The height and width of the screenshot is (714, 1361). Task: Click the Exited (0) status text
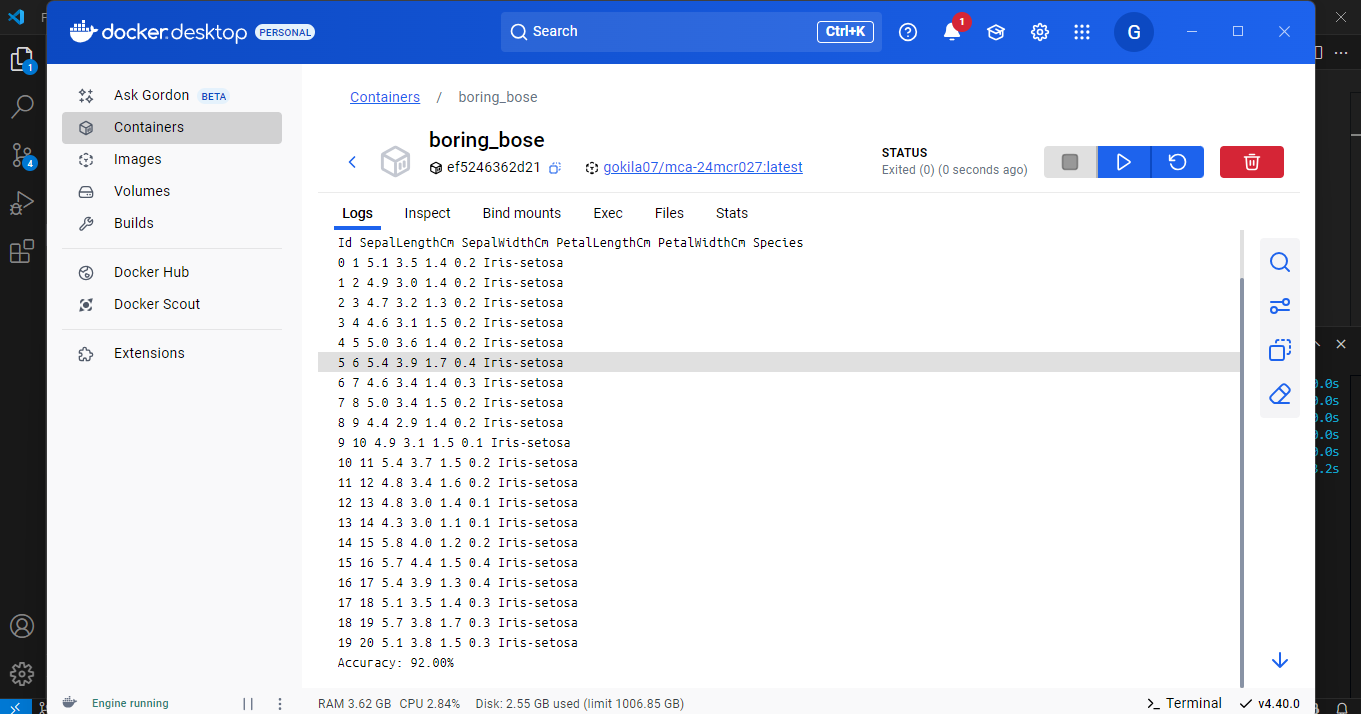click(x=954, y=170)
